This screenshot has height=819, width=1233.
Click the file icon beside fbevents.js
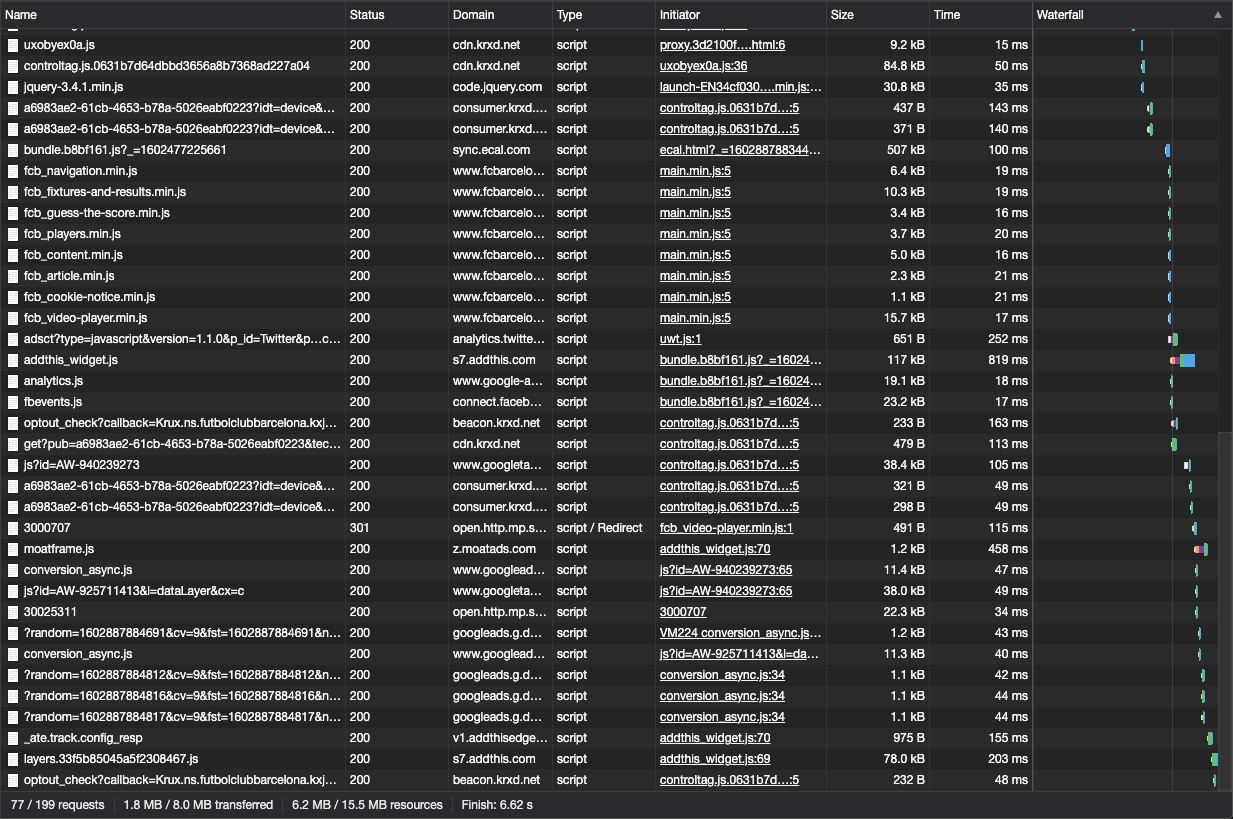point(13,402)
